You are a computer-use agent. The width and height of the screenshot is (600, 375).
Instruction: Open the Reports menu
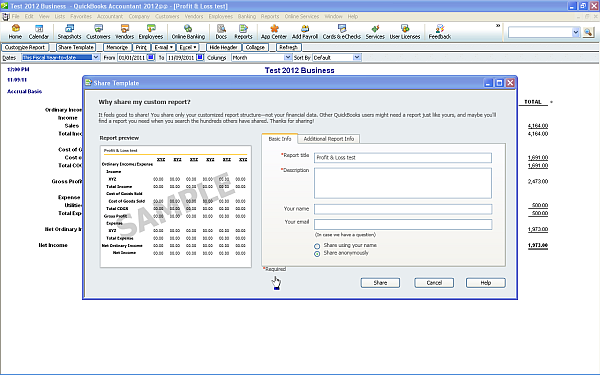270,16
